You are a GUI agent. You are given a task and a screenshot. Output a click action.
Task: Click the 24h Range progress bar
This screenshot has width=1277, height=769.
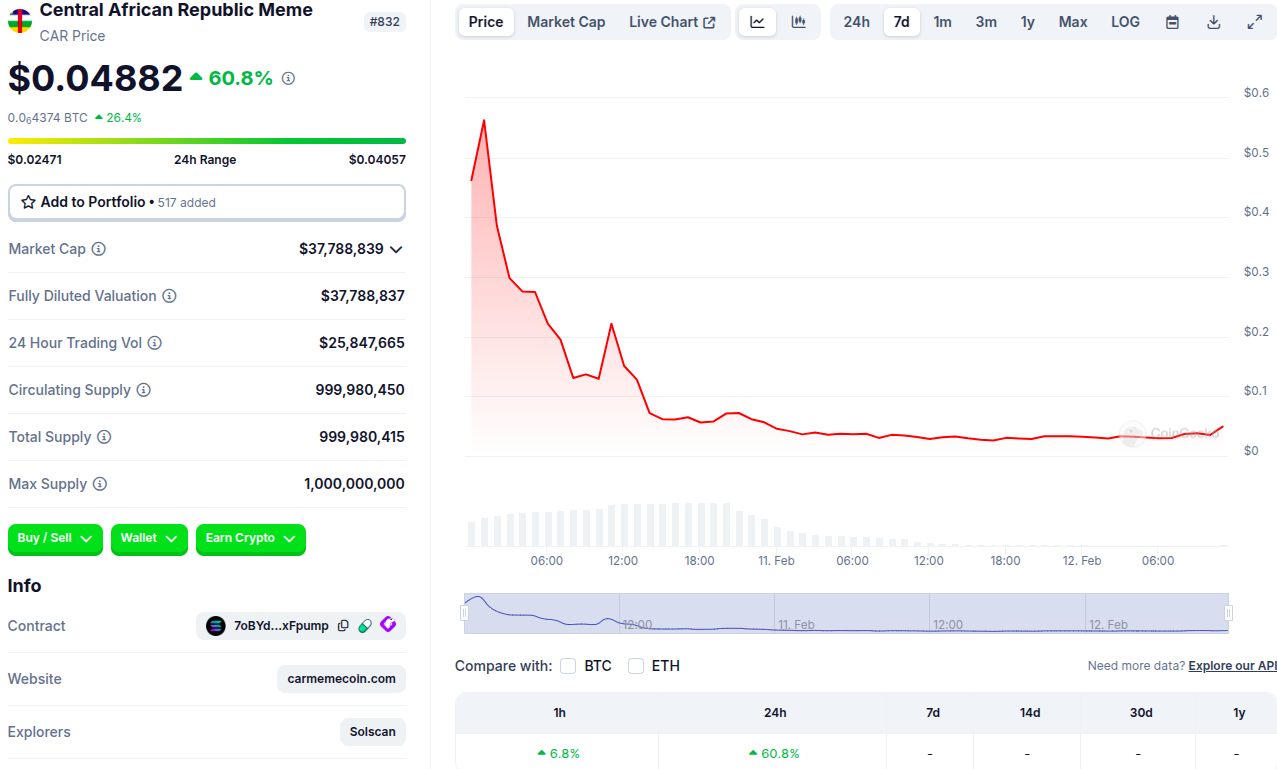[207, 141]
